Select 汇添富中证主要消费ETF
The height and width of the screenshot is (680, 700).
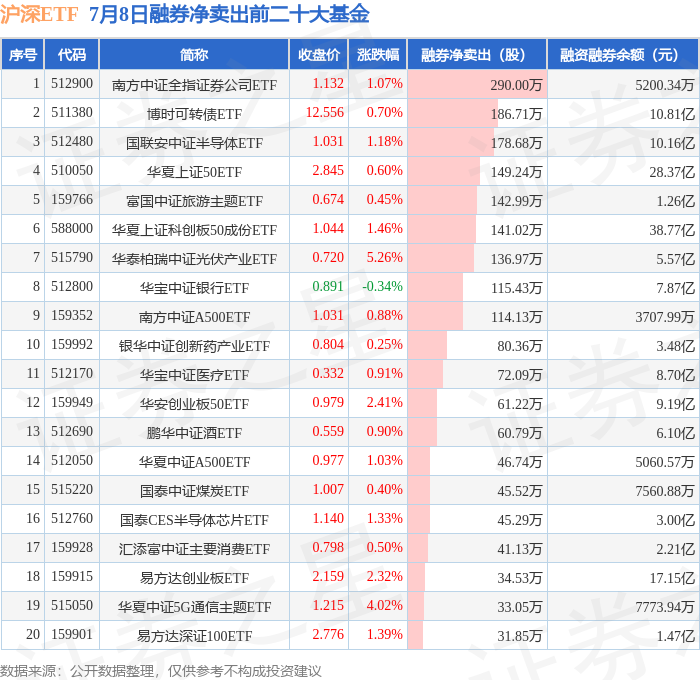[194, 549]
